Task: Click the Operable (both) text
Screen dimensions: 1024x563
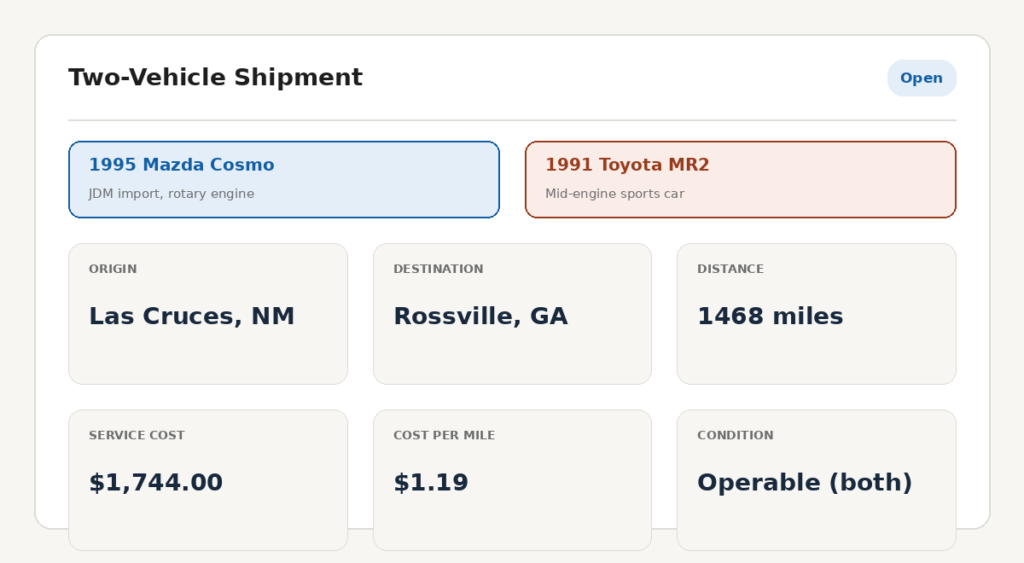Action: coord(805,483)
